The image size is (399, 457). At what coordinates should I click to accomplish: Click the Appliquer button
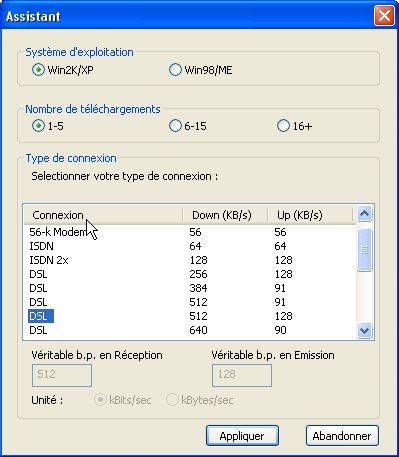pos(242,436)
